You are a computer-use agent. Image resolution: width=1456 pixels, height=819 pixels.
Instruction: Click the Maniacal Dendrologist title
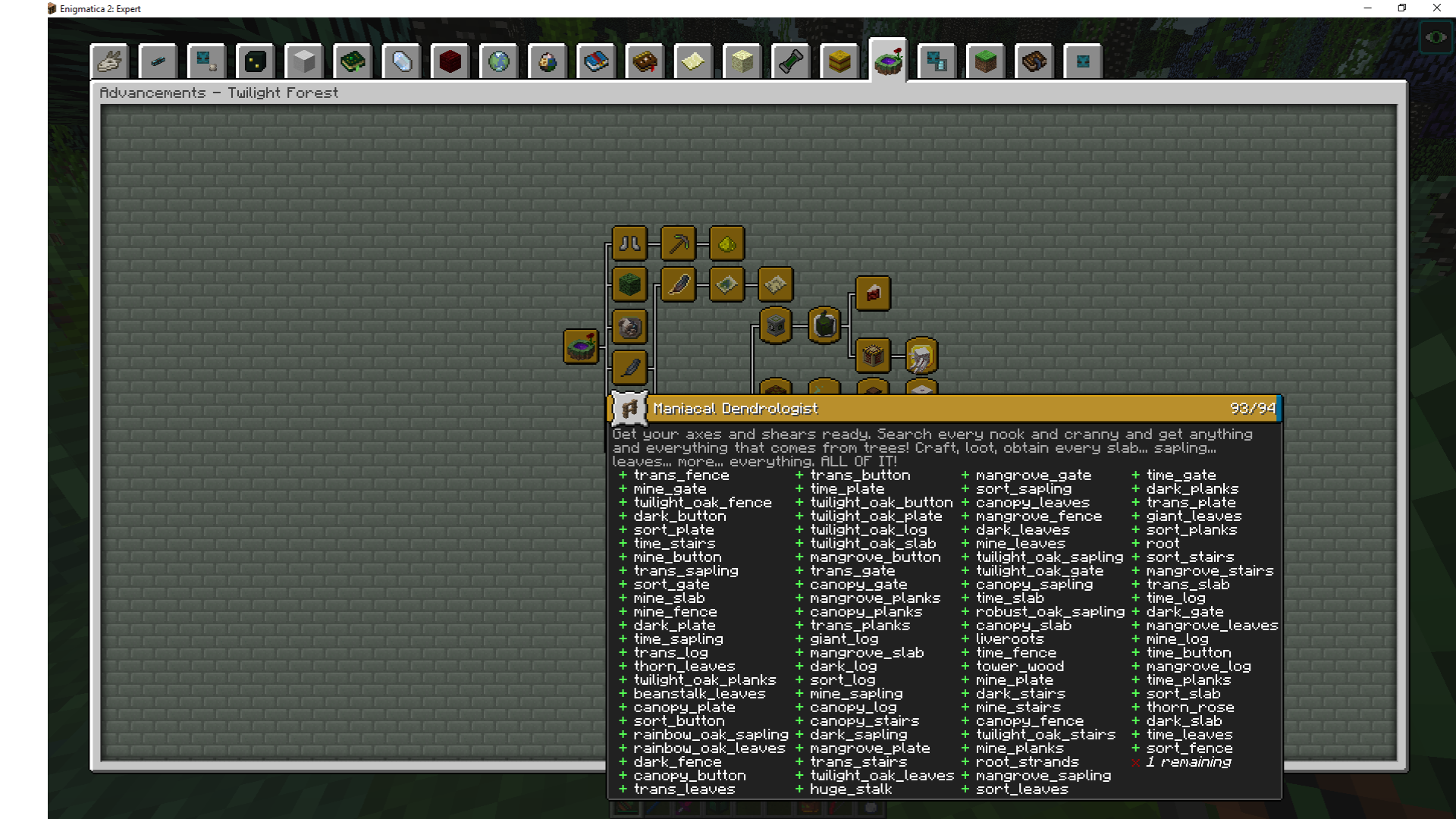736,409
